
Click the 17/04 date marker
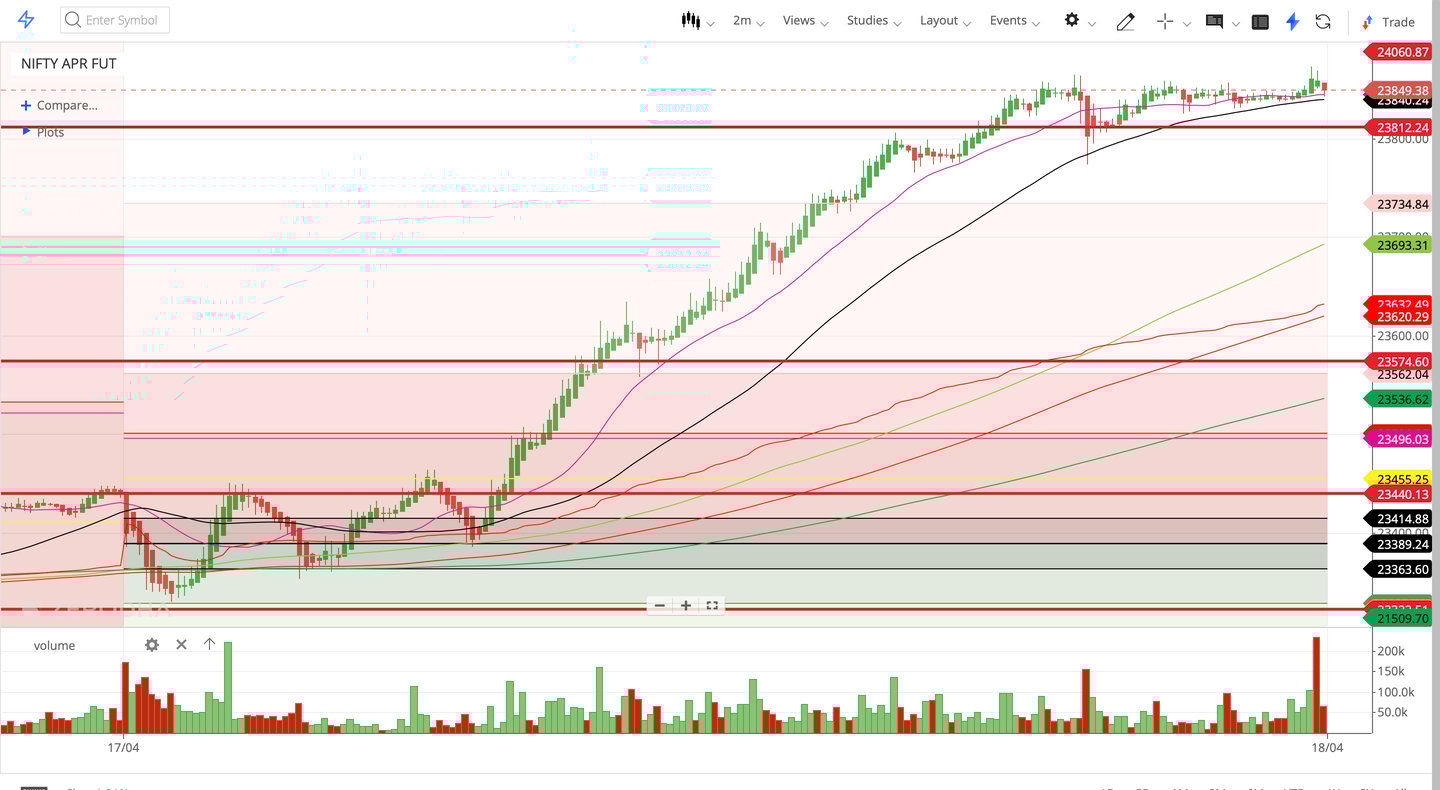pyautogui.click(x=123, y=747)
